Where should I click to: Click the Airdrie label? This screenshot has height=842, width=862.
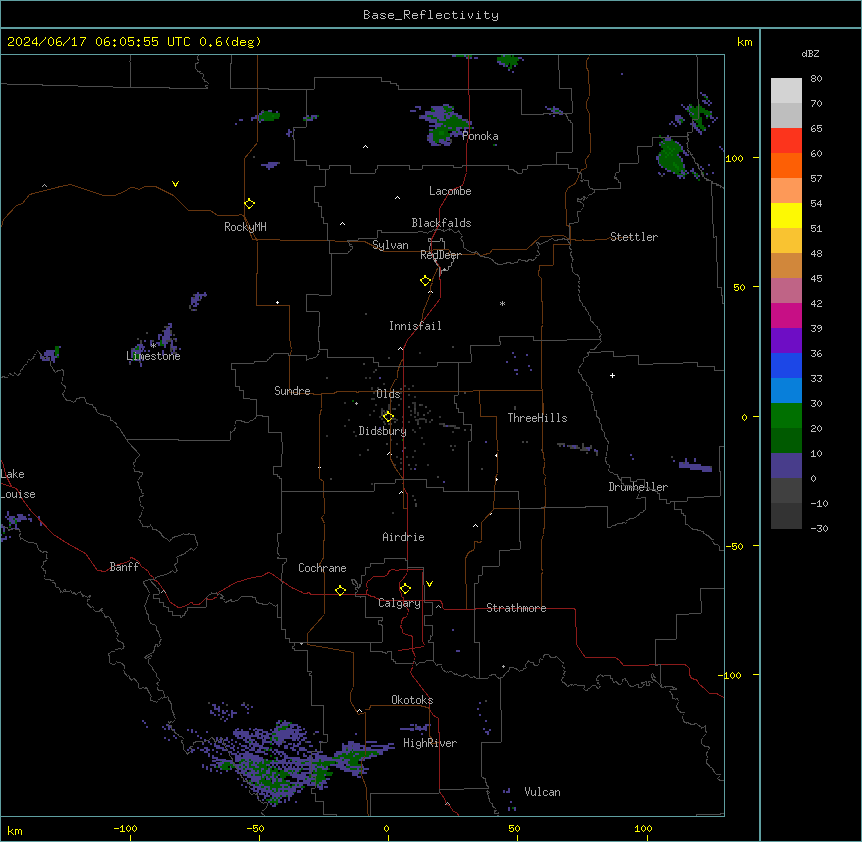point(403,537)
